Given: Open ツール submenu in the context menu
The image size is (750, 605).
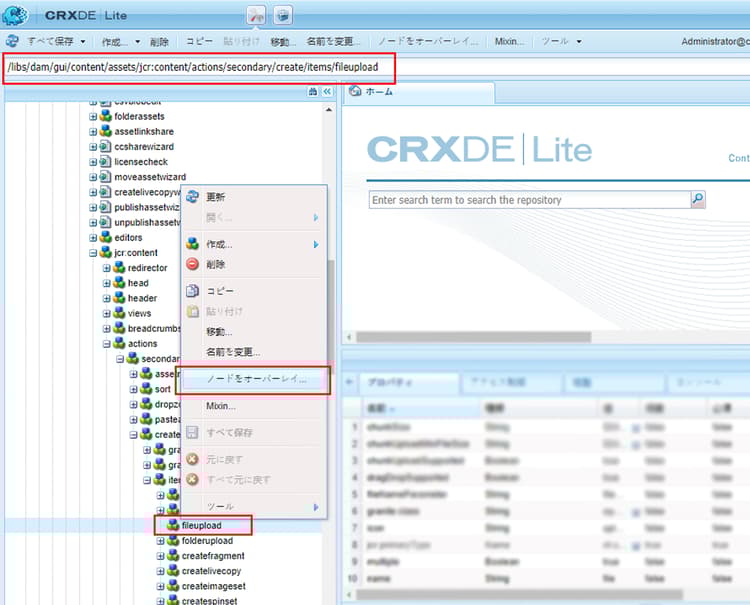Looking at the screenshot, I should coord(254,506).
